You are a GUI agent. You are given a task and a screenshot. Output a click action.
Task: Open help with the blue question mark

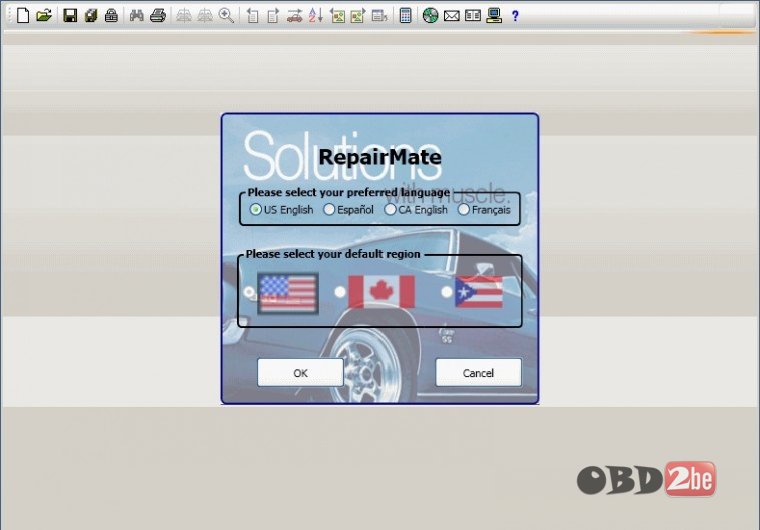click(515, 16)
